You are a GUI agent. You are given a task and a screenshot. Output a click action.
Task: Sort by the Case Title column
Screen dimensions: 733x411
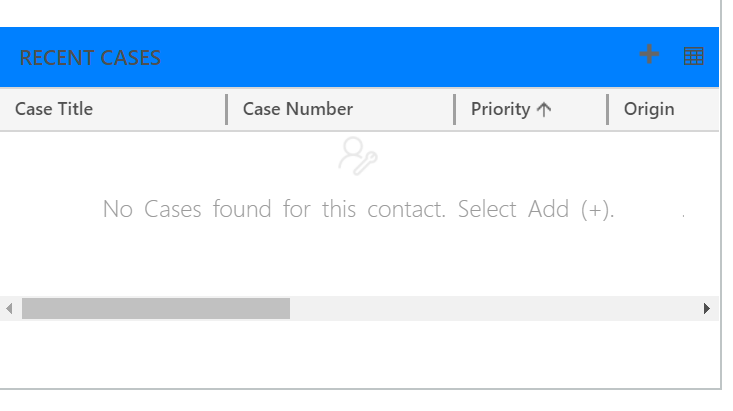coord(54,110)
